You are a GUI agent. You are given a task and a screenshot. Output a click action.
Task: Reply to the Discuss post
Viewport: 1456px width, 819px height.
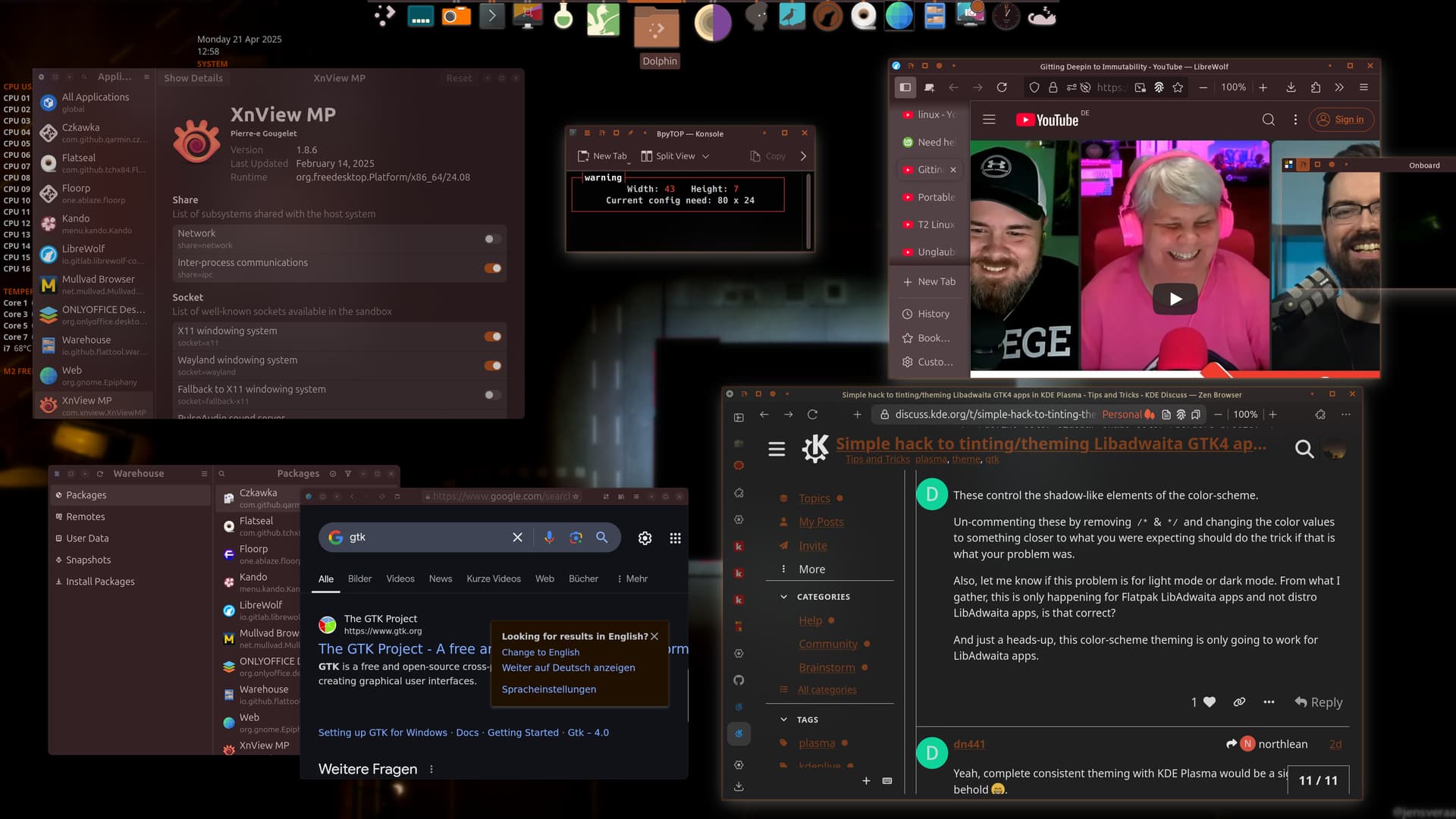(x=1319, y=702)
